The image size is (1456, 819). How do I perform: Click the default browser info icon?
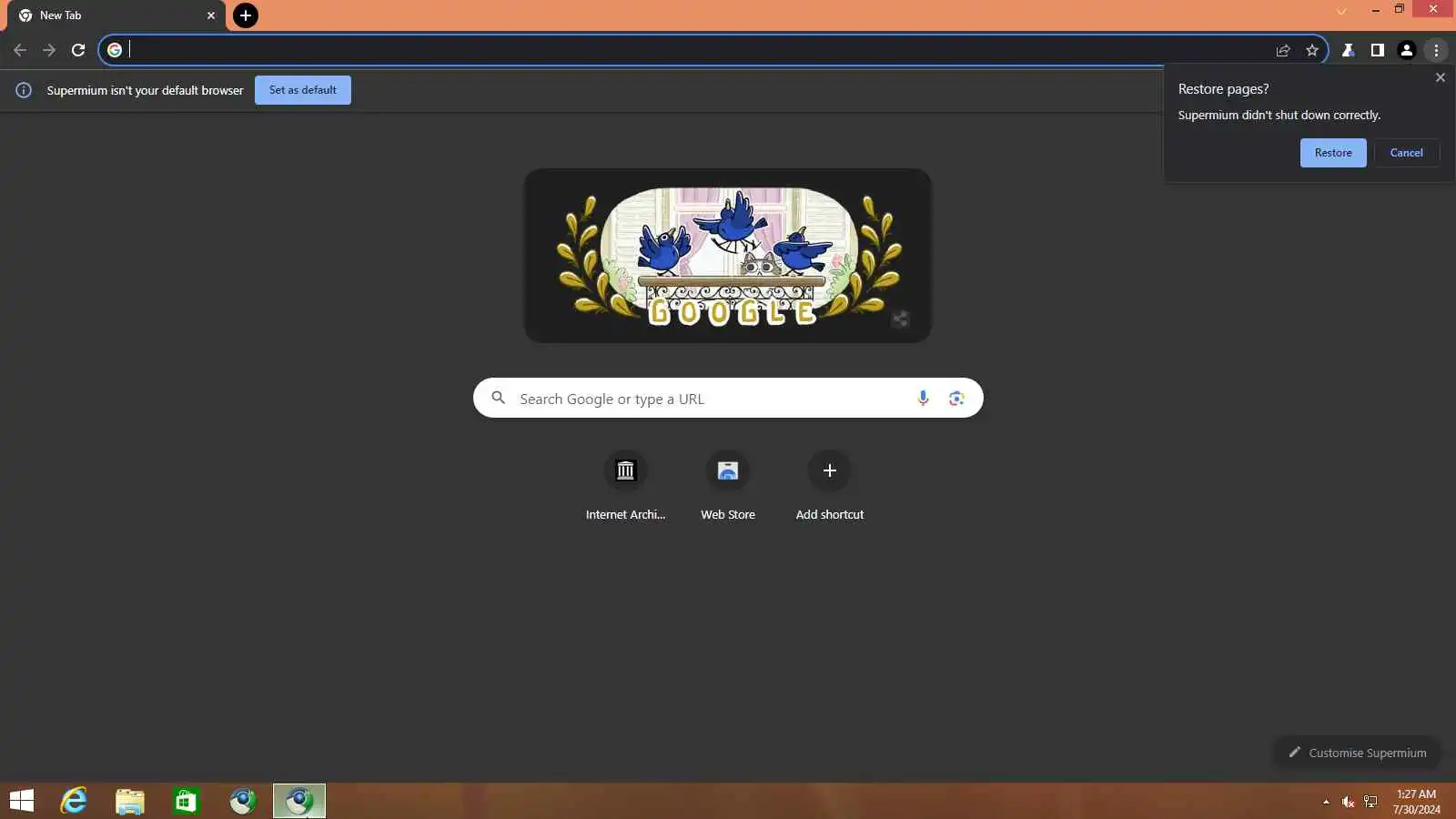pyautogui.click(x=24, y=90)
